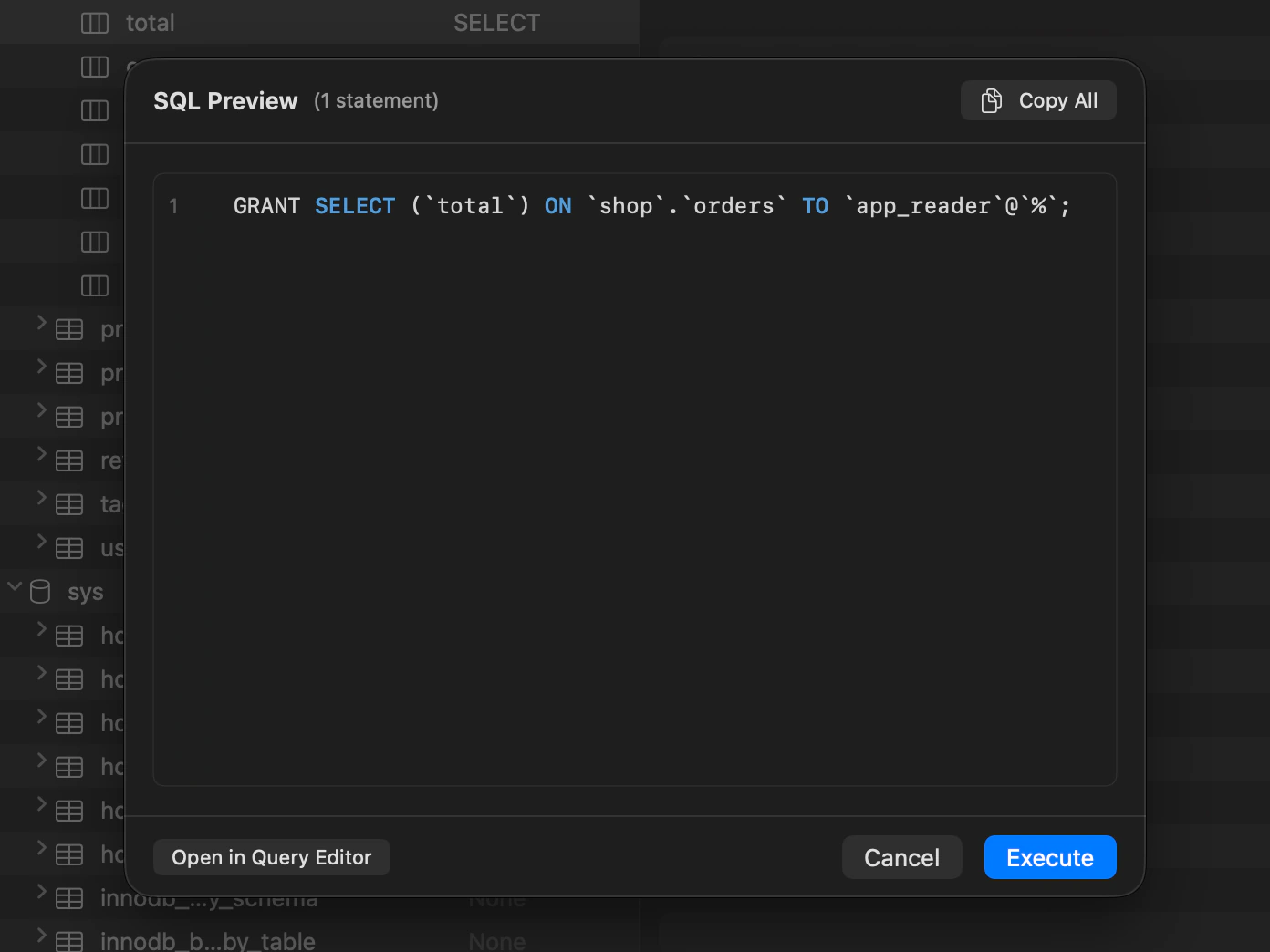Click the column icon beside total
The width and height of the screenshot is (1270, 952).
(x=95, y=23)
